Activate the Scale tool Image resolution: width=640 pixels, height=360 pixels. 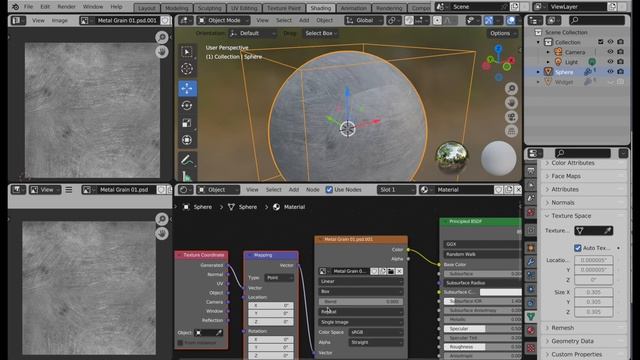(187, 123)
